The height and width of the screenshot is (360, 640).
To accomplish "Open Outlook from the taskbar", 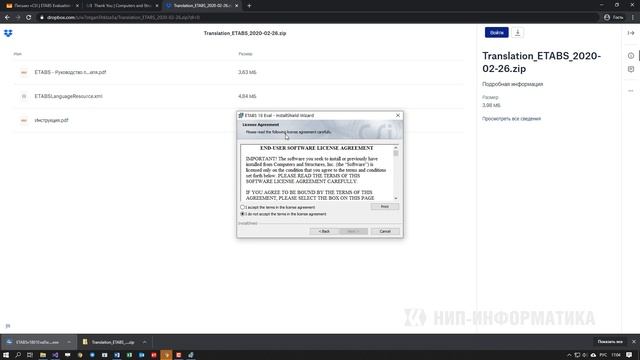I will (x=141, y=355).
